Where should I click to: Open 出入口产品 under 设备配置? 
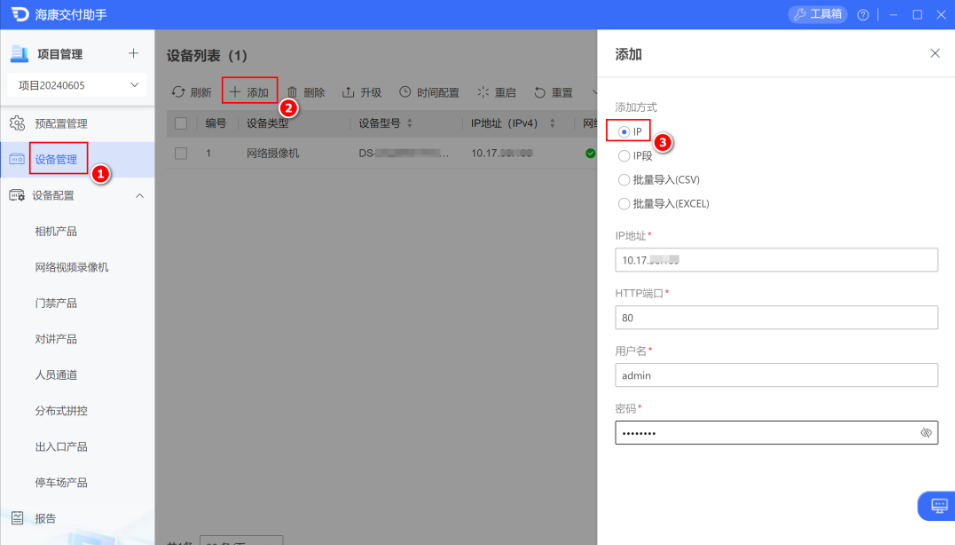[x=62, y=447]
